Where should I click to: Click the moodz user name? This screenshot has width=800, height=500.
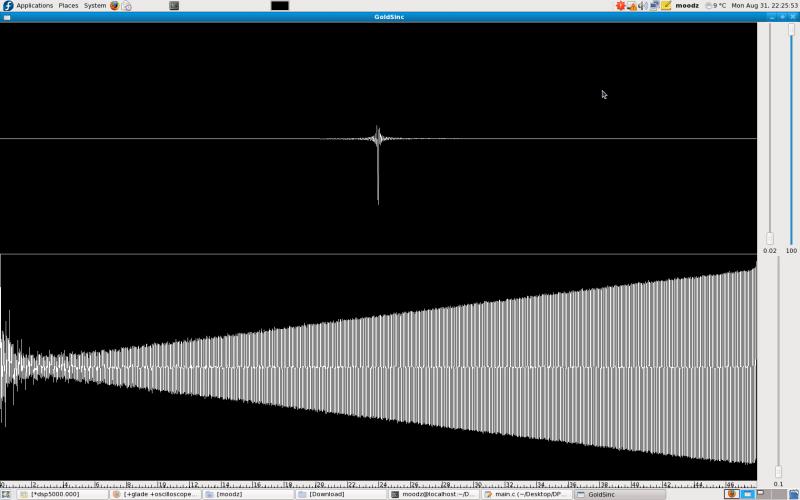[x=687, y=5]
